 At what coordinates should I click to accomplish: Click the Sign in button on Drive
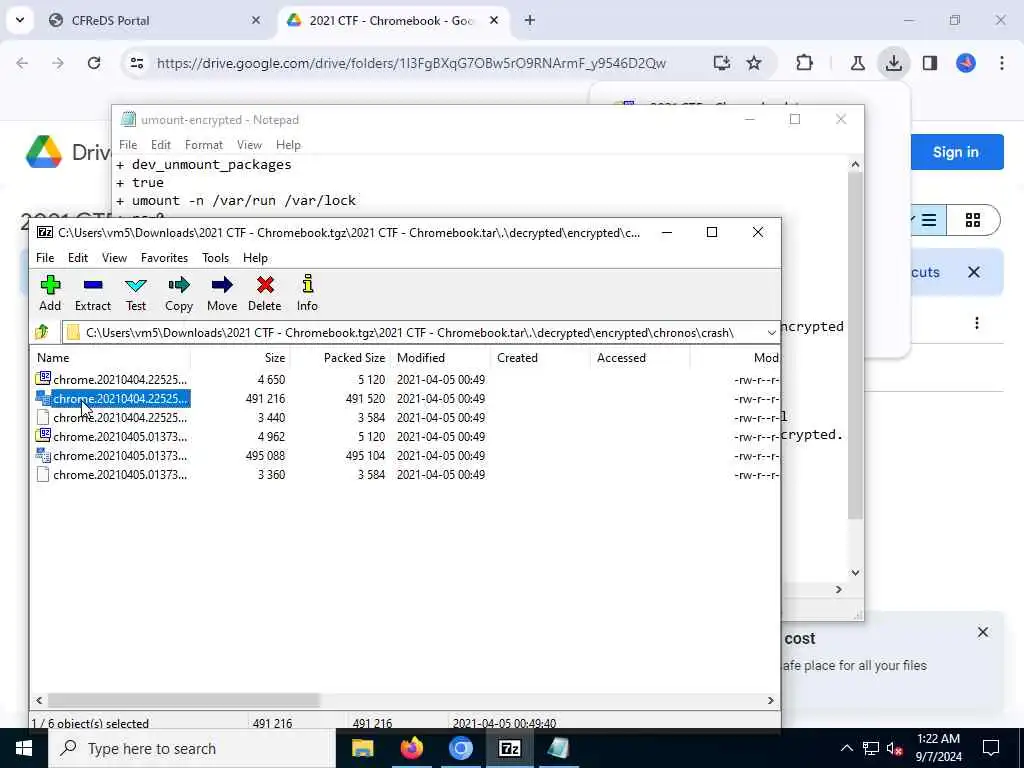(956, 152)
